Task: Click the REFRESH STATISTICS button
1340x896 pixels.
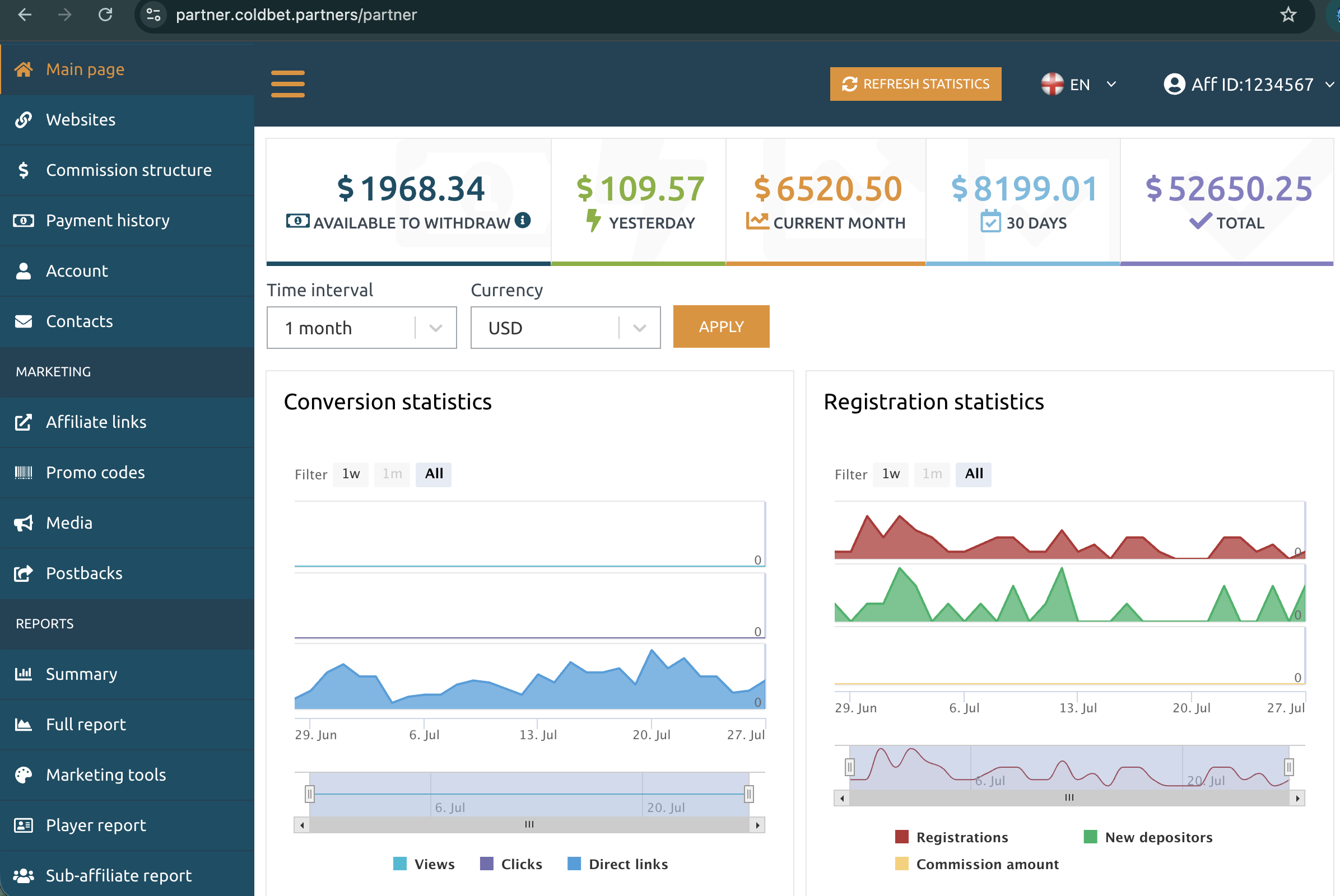Action: click(915, 84)
